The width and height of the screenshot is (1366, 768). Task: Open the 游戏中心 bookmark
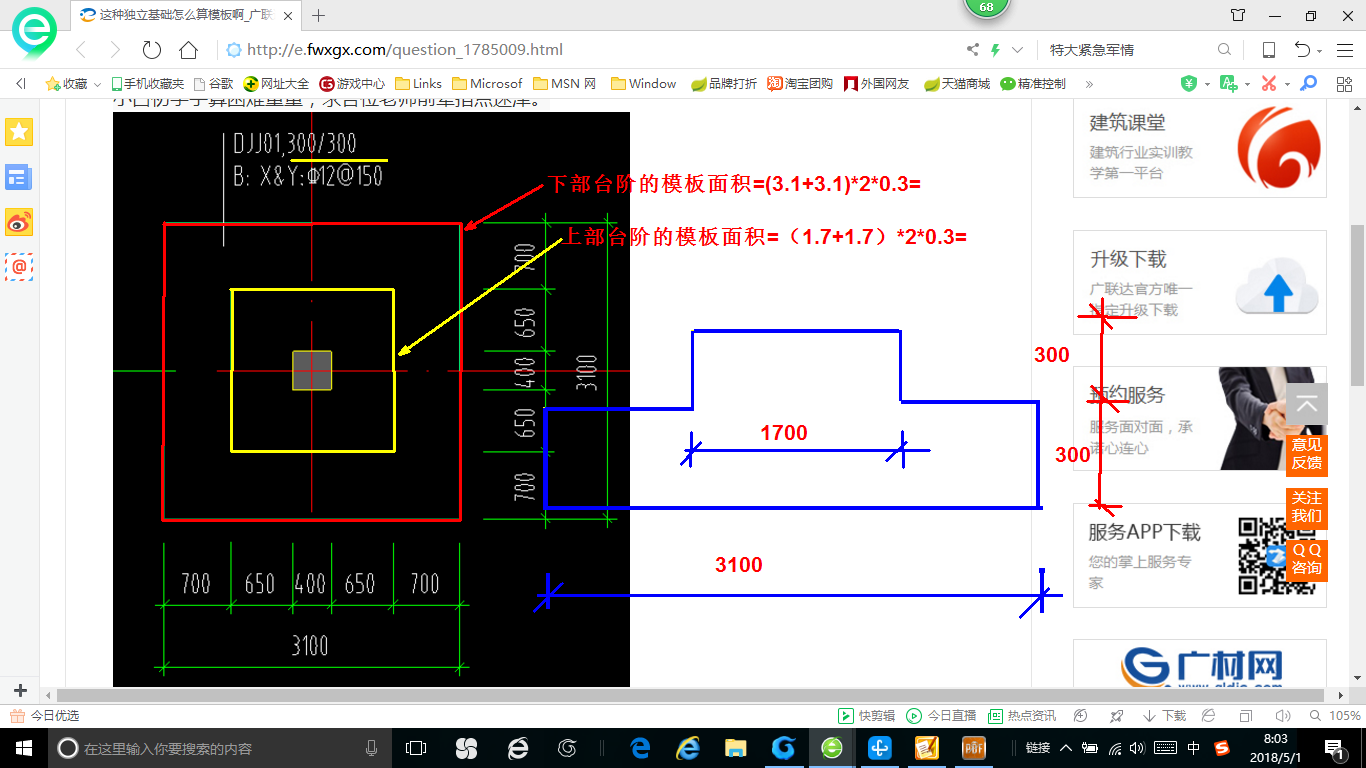(352, 84)
